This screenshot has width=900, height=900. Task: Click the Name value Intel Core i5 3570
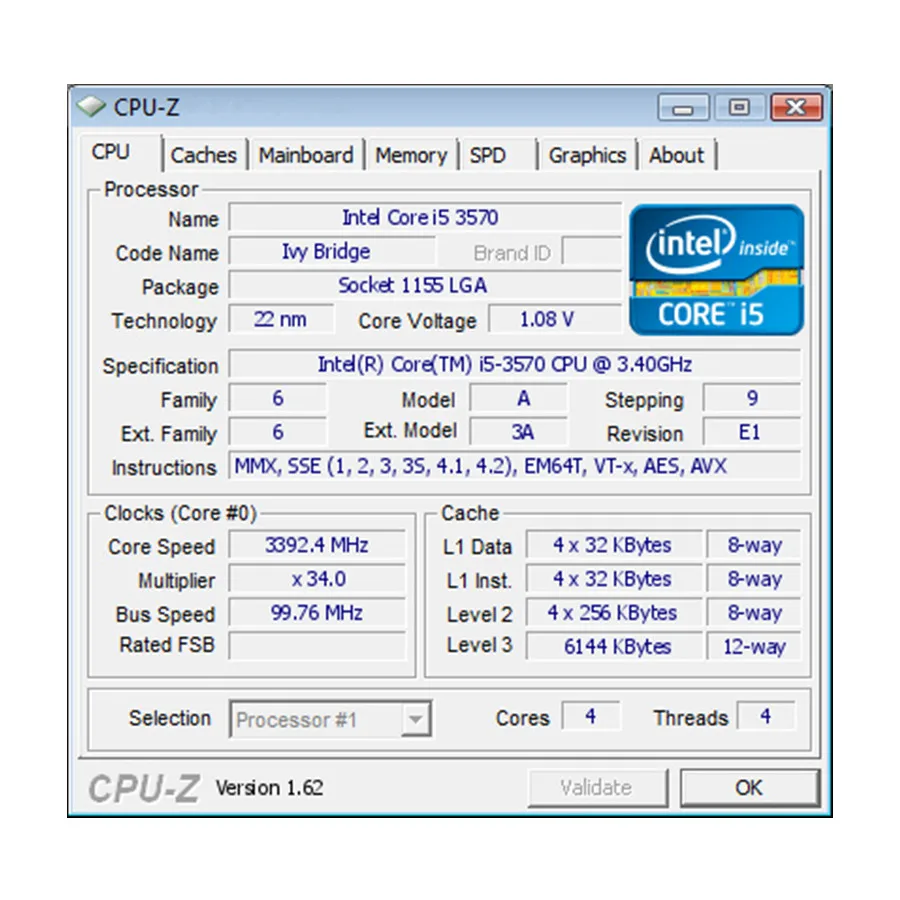tap(425, 218)
